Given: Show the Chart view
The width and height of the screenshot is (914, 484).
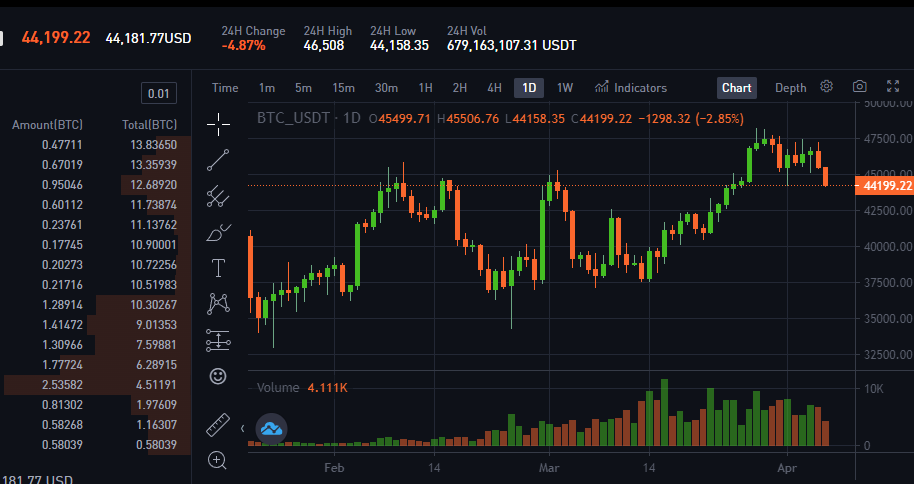Looking at the screenshot, I should point(737,87).
